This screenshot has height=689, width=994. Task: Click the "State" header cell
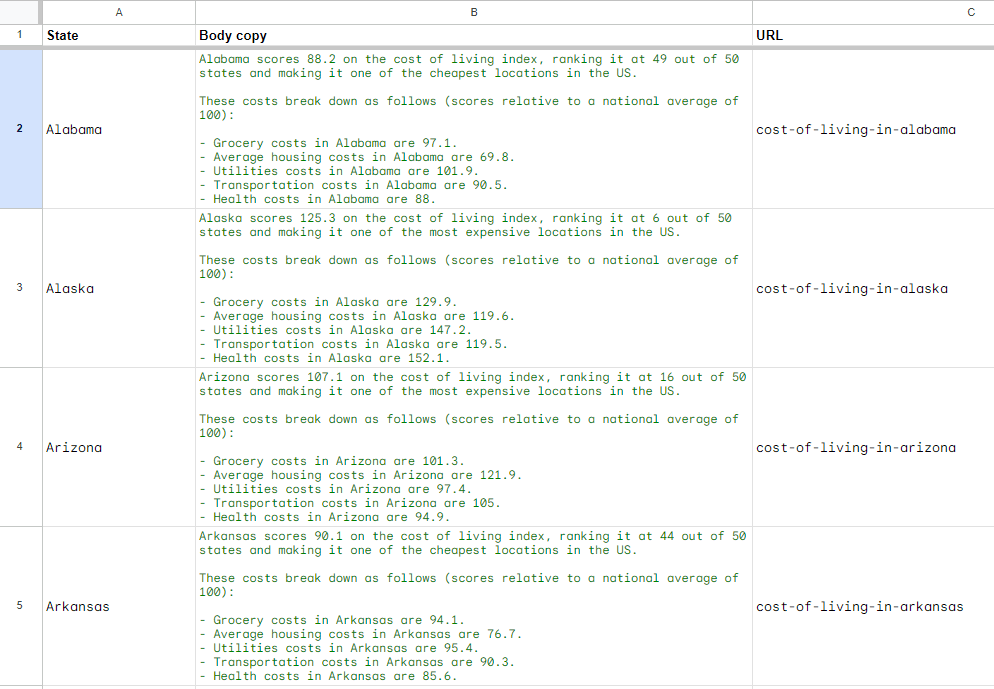119,36
